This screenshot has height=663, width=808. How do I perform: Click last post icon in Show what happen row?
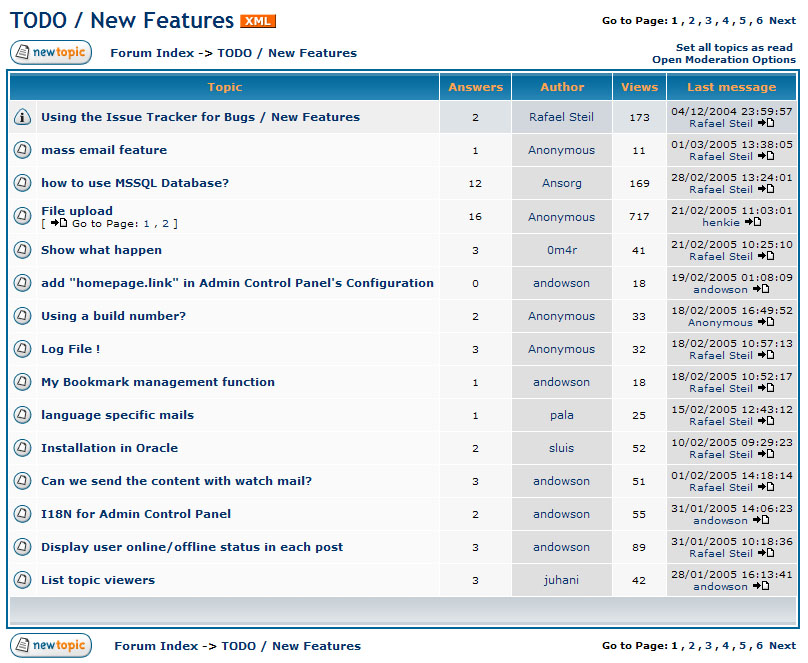(x=765, y=256)
